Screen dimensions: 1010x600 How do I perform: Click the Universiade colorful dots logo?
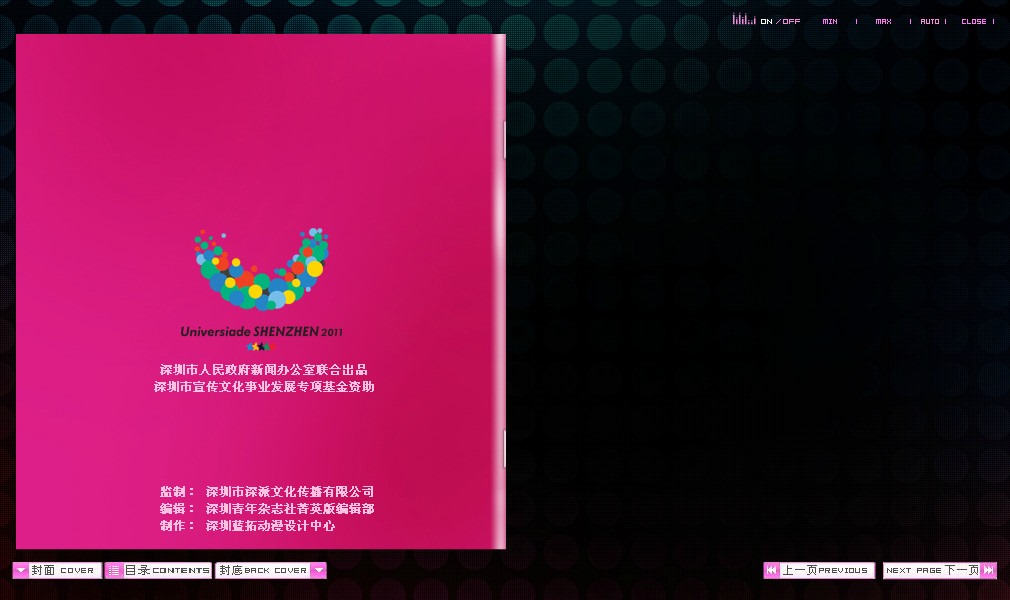pyautogui.click(x=262, y=269)
